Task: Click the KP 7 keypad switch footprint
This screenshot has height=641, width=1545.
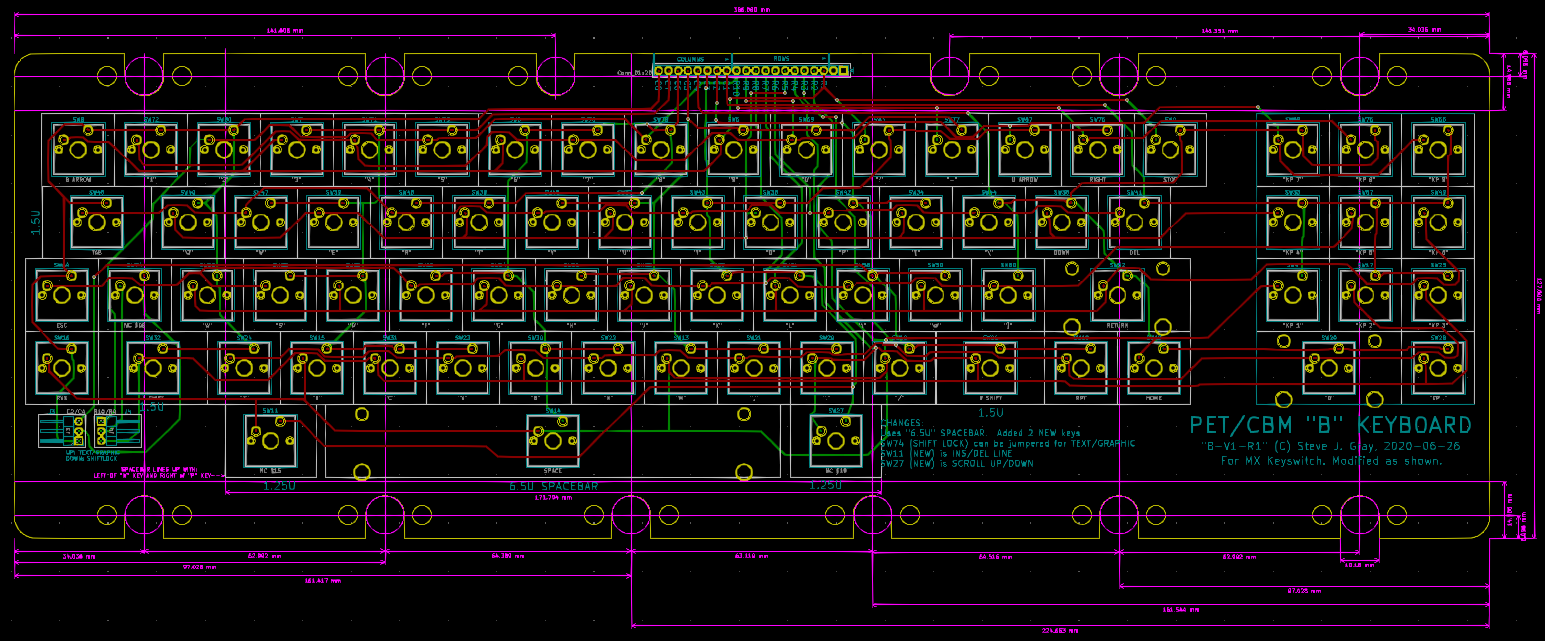Action: (x=1293, y=149)
